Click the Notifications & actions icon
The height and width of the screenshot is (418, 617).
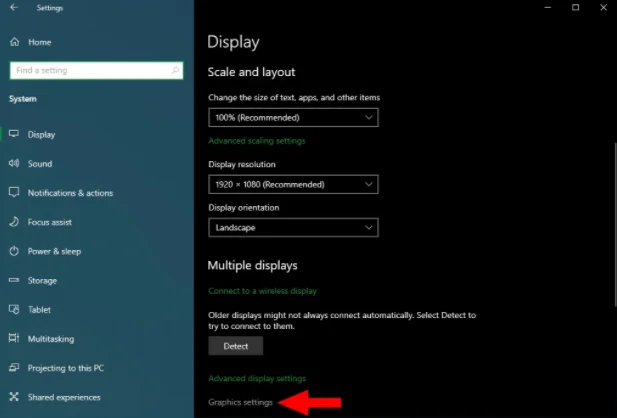coord(14,192)
